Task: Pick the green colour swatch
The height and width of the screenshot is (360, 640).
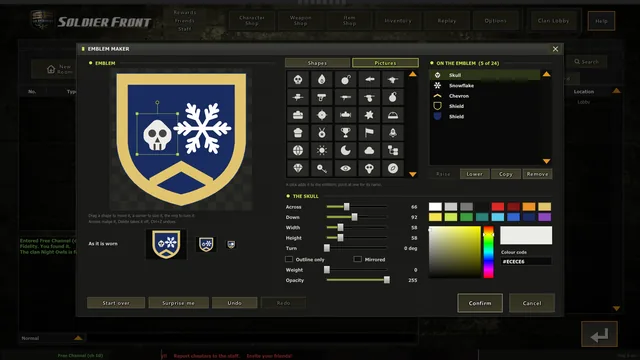Action: [467, 217]
